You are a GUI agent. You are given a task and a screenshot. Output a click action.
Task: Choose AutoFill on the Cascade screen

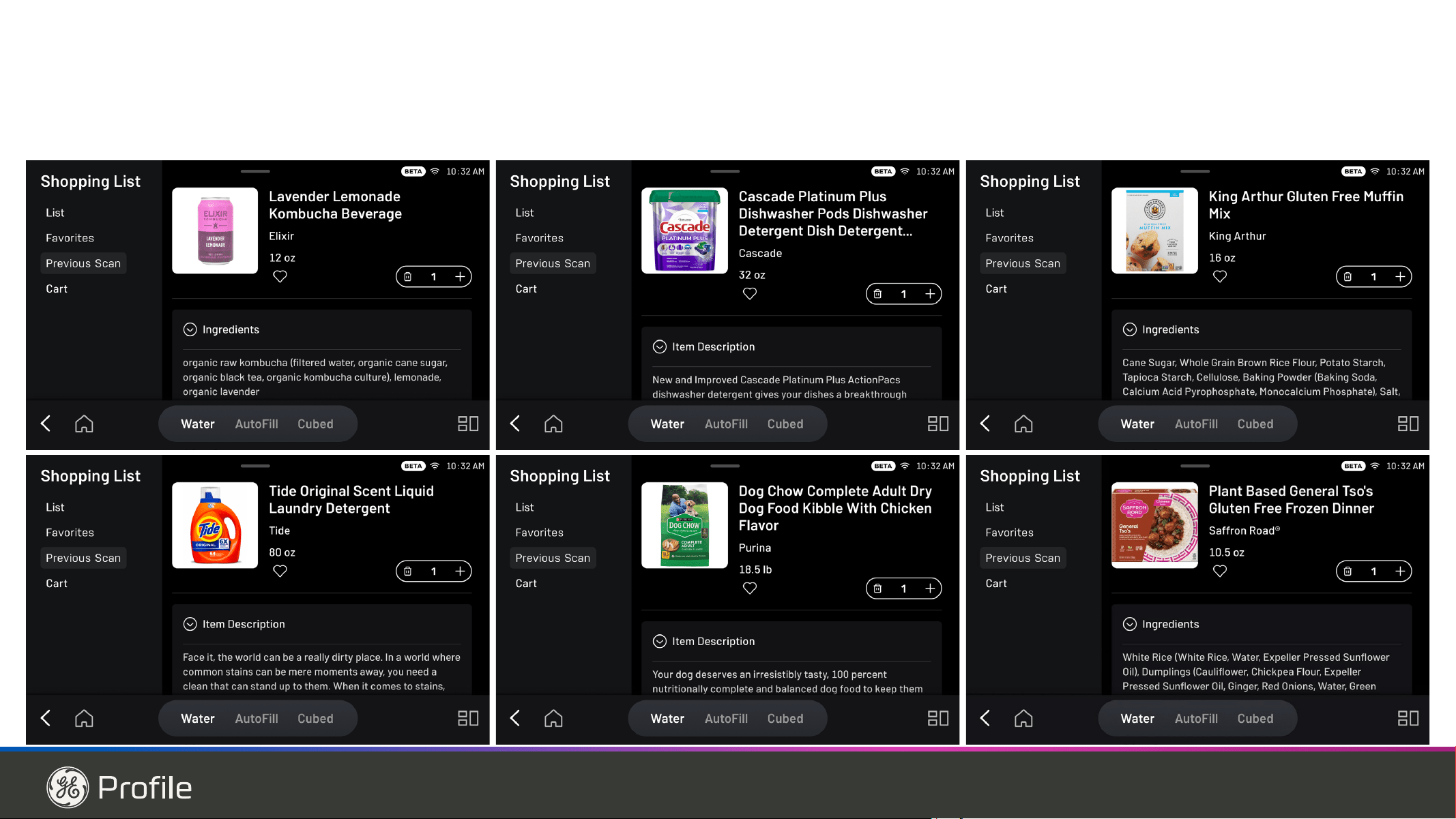[x=726, y=423]
